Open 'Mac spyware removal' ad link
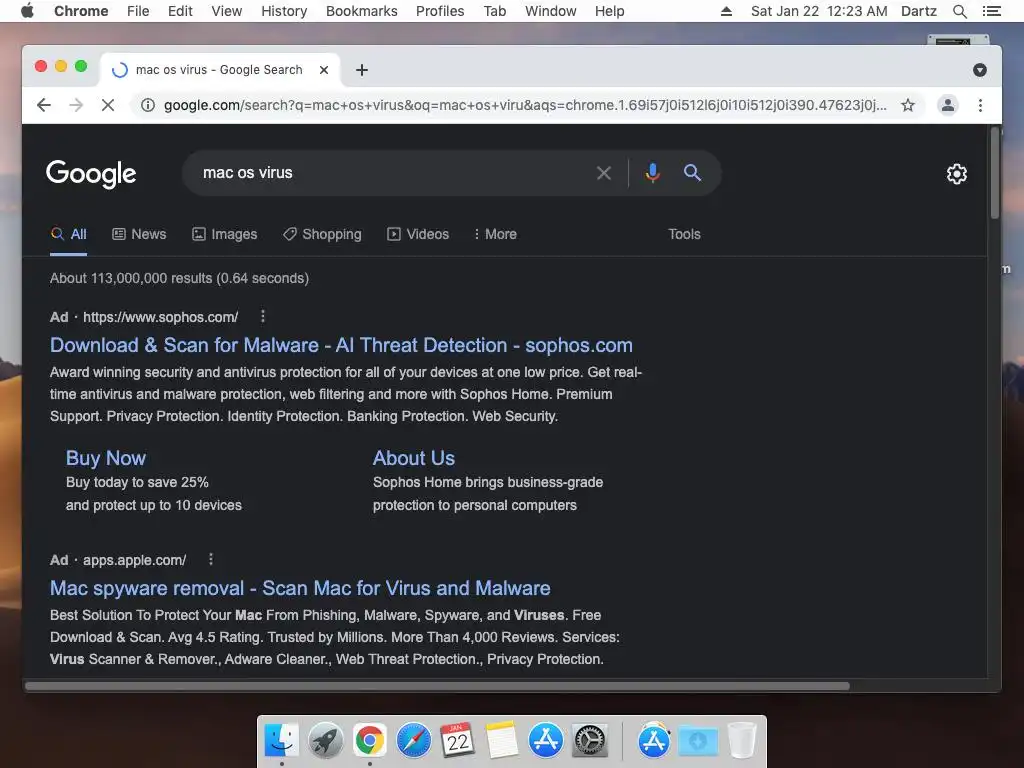 pos(300,588)
